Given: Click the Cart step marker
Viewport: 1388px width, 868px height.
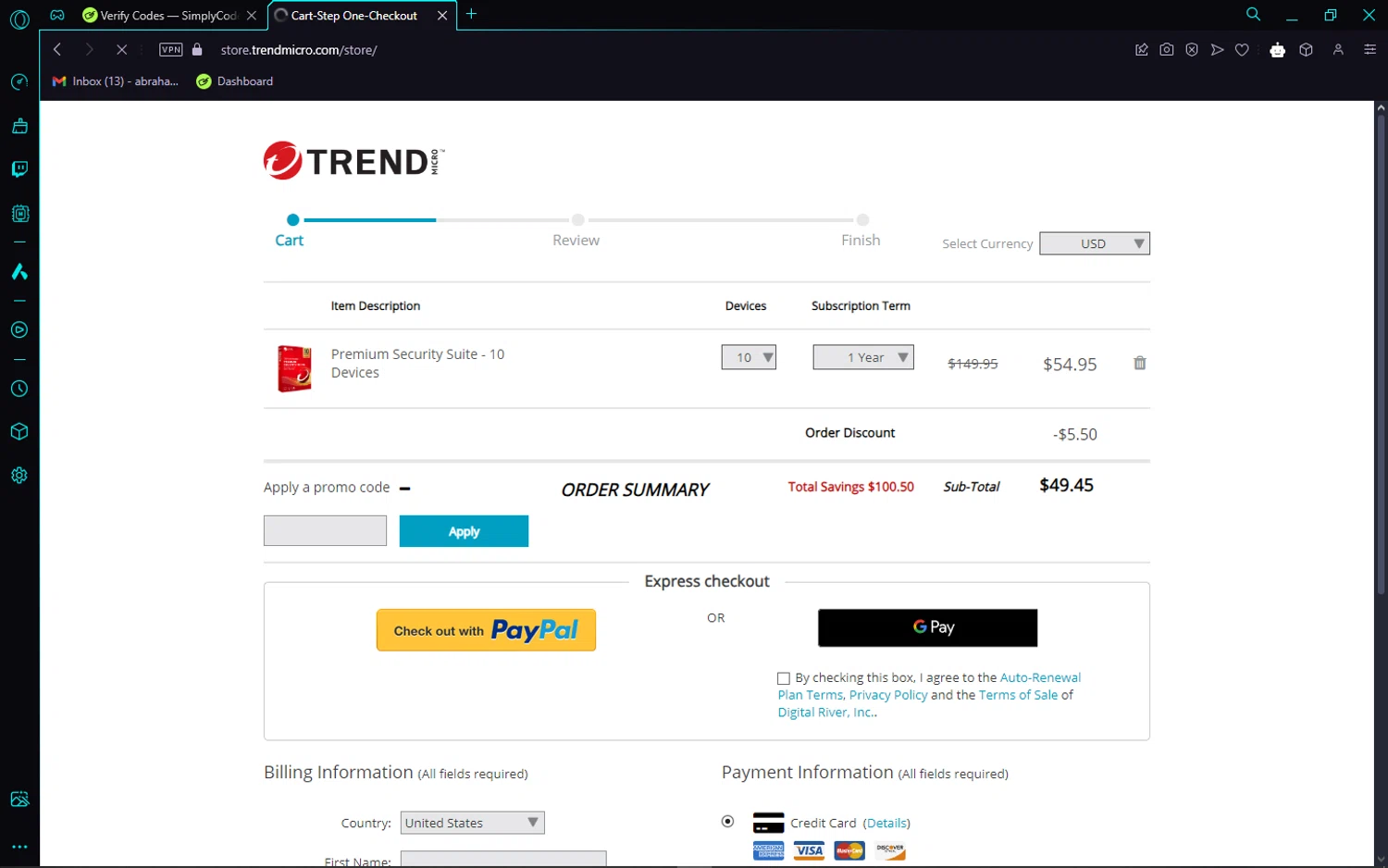Looking at the screenshot, I should click(x=292, y=220).
